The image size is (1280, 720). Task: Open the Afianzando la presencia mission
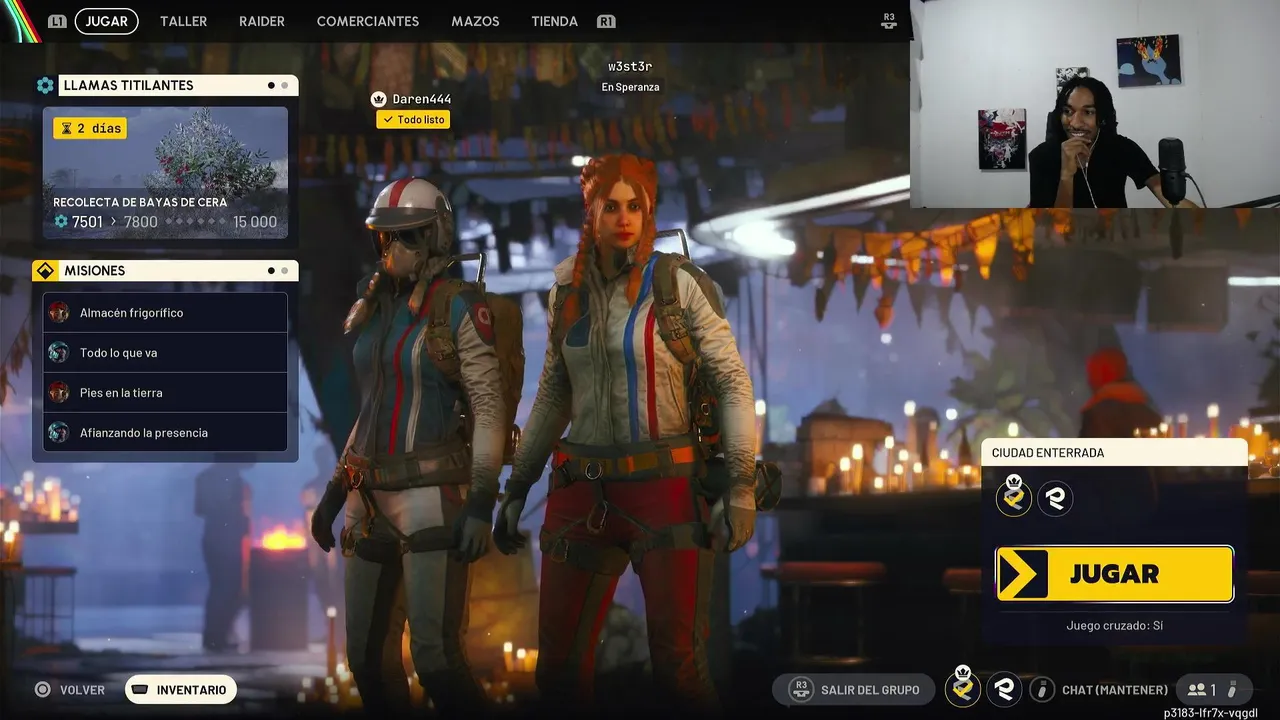(165, 433)
